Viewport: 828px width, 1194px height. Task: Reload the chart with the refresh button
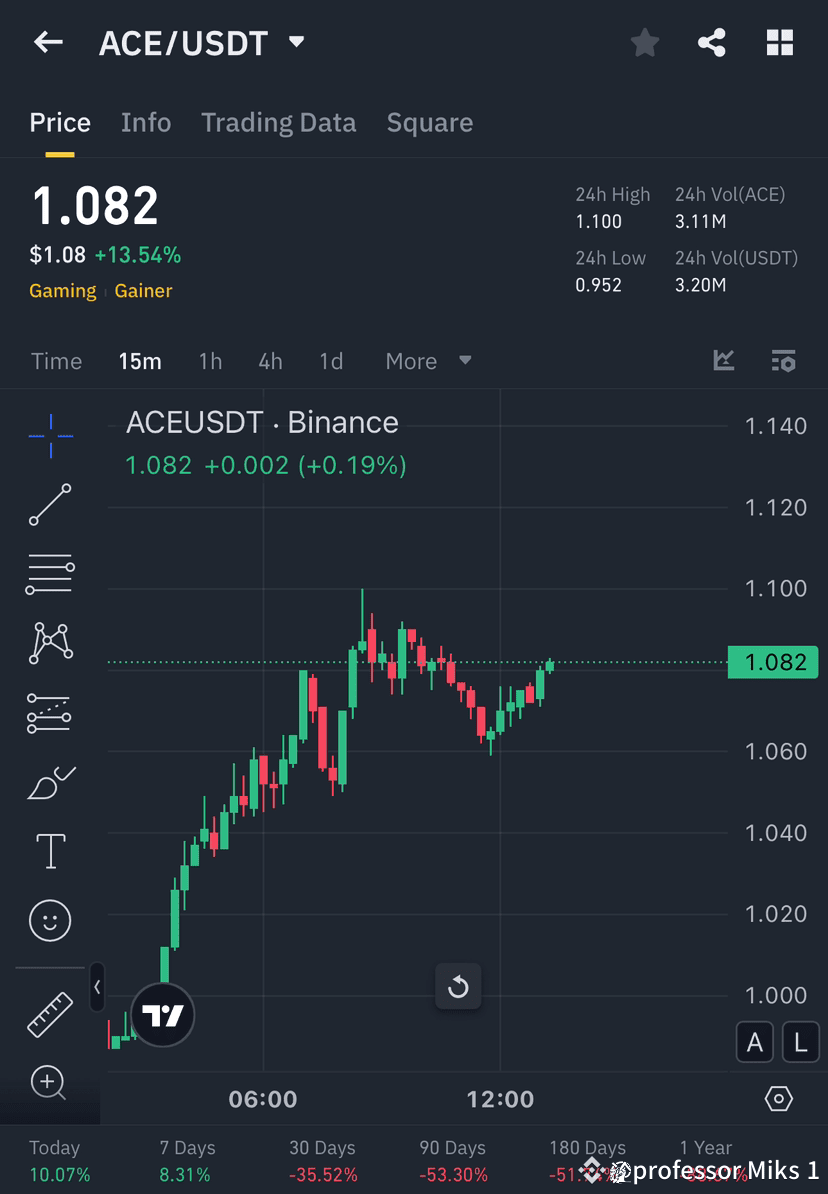click(x=458, y=986)
